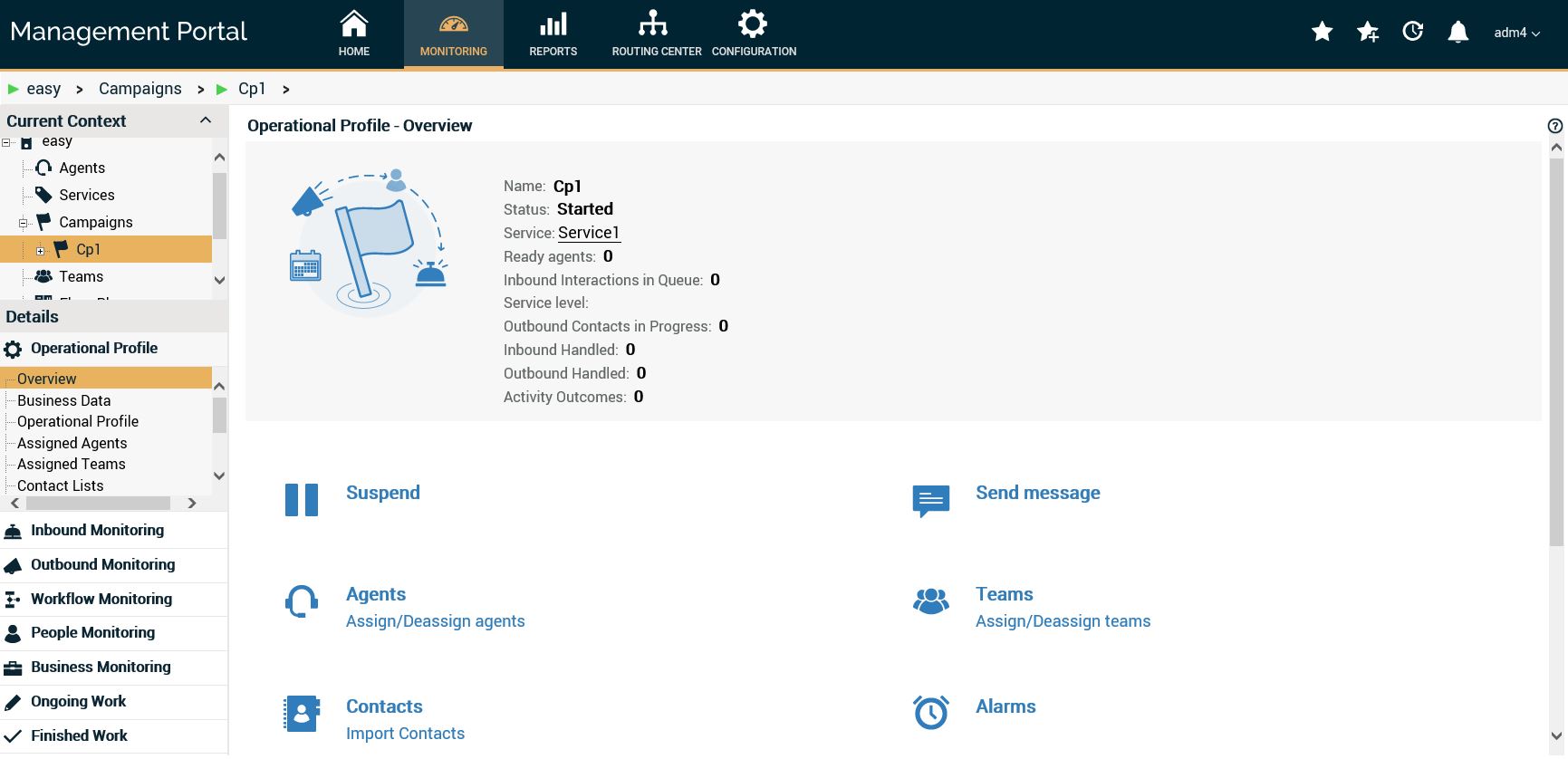The image size is (1568, 759).
Task: Click the Send message chat icon
Action: click(930, 500)
